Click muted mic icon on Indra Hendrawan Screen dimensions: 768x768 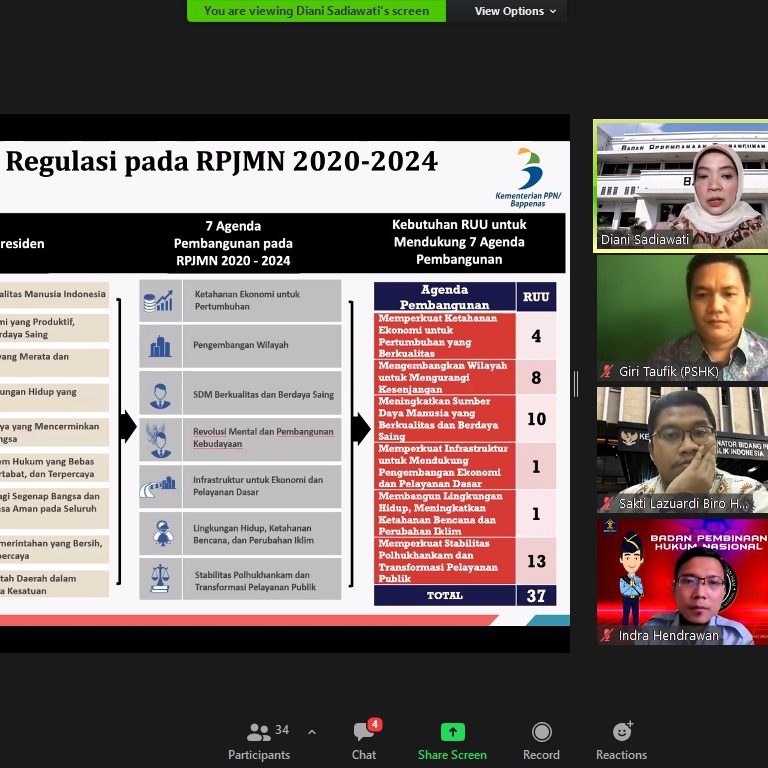coord(606,635)
